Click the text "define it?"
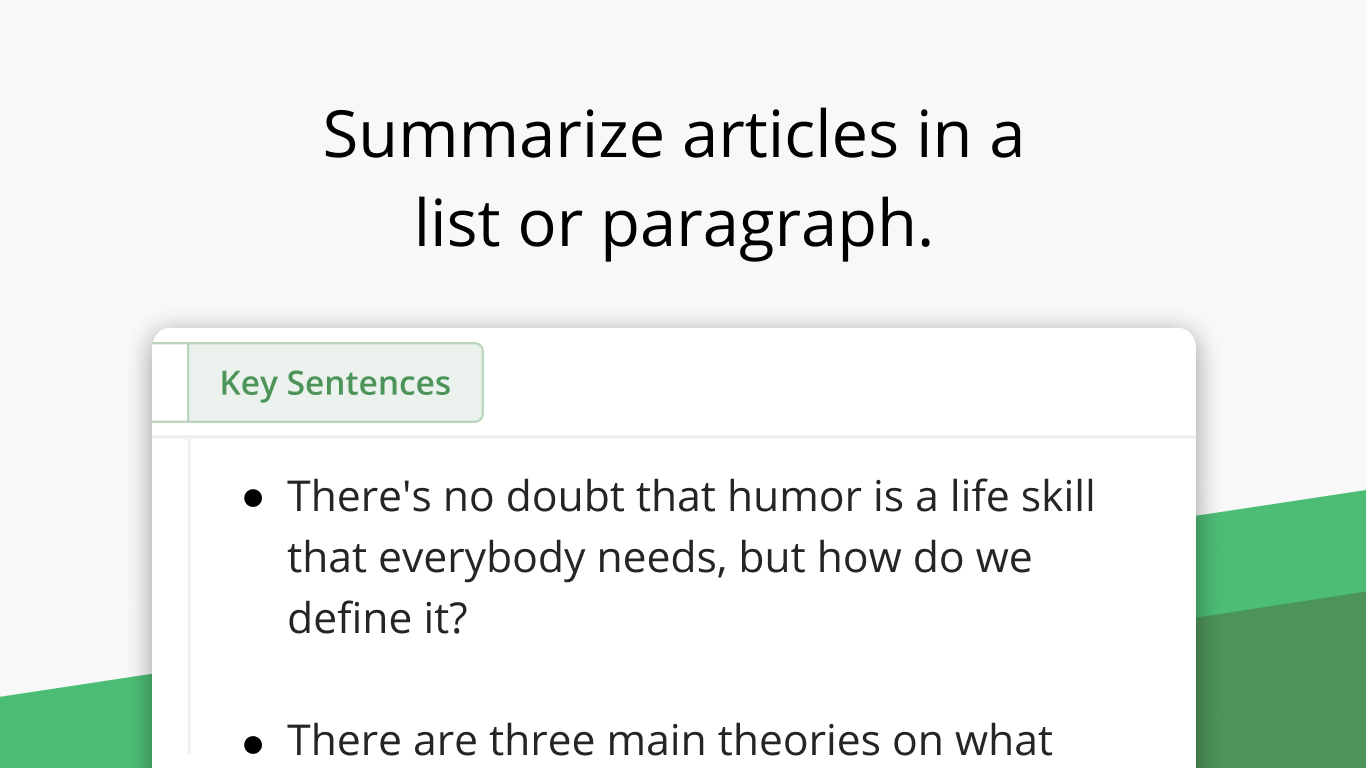1366x768 pixels. (x=377, y=618)
